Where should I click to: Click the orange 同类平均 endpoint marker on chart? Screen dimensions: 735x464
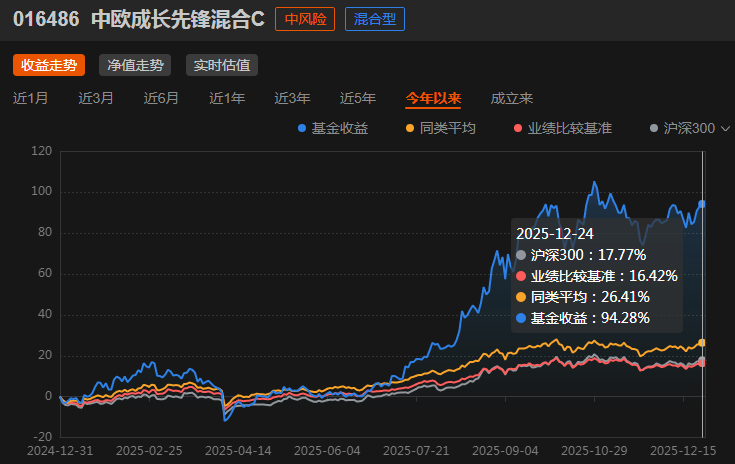coord(702,343)
